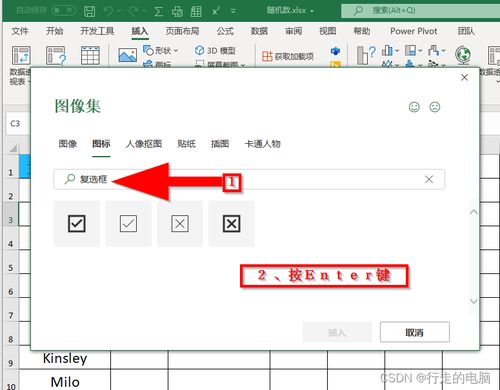Click the AutoSum sigma icon
500x390 pixels.
[x=159, y=11]
